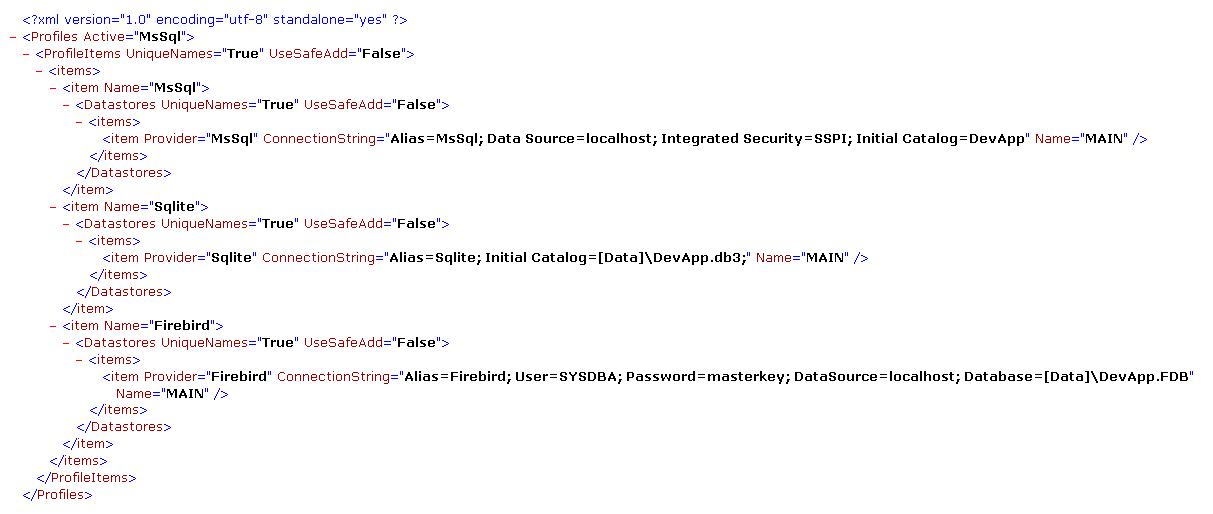Collapse inner items node under MsSql Datastores
1213x514 pixels.
79,122
